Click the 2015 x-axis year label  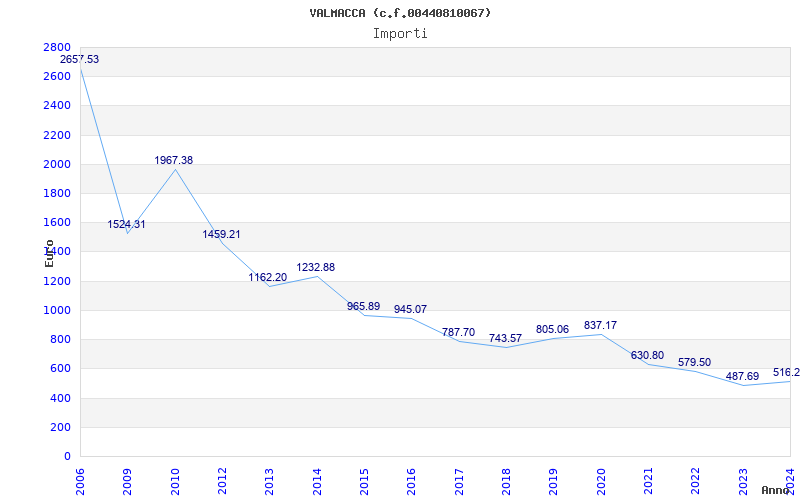[364, 481]
